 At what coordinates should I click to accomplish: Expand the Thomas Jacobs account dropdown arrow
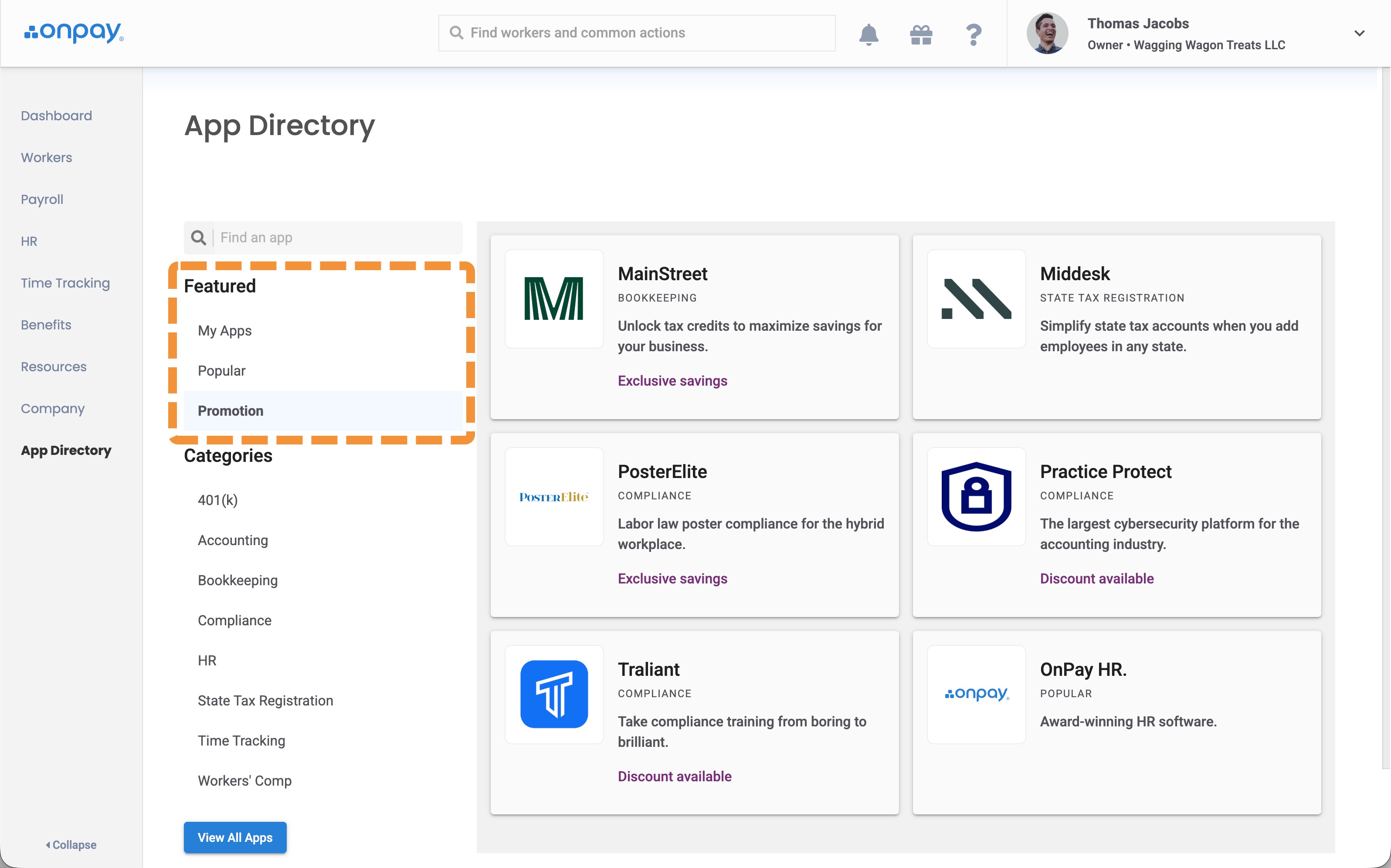(x=1359, y=33)
